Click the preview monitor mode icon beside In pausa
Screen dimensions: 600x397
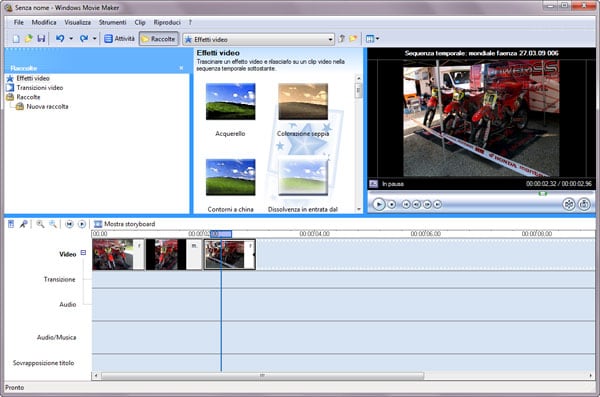click(x=373, y=184)
